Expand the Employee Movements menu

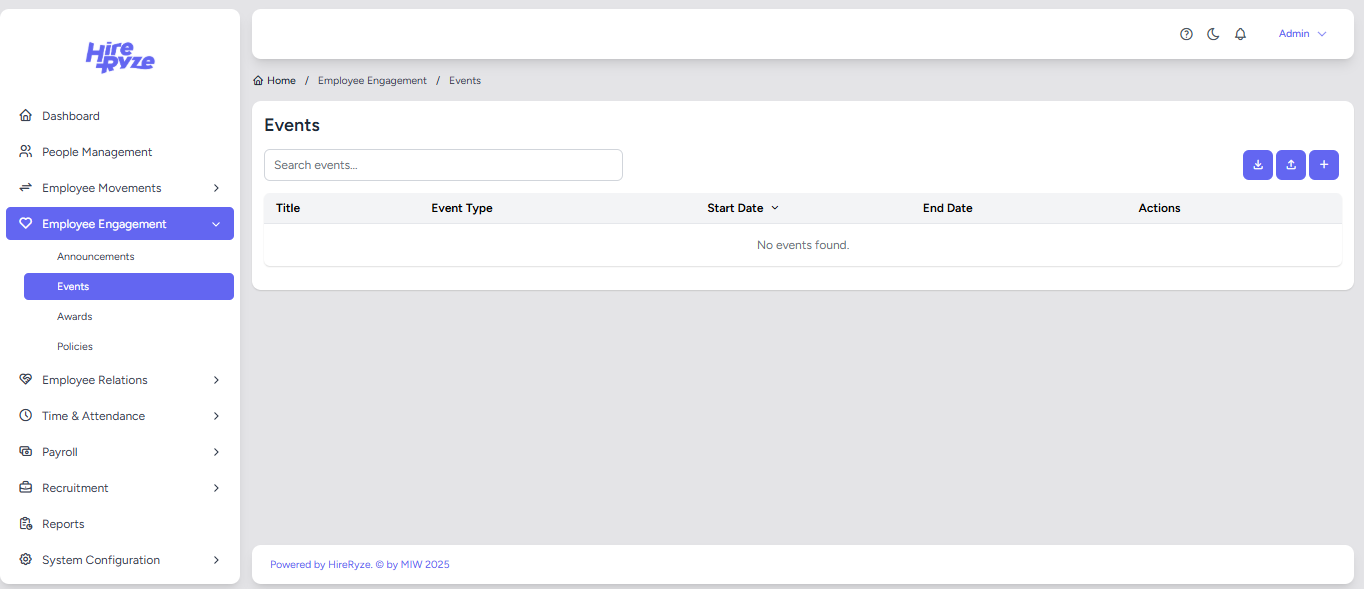[x=120, y=188]
